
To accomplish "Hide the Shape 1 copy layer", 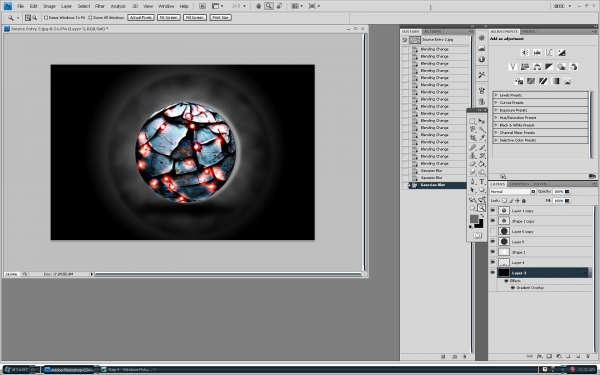I will [492, 221].
